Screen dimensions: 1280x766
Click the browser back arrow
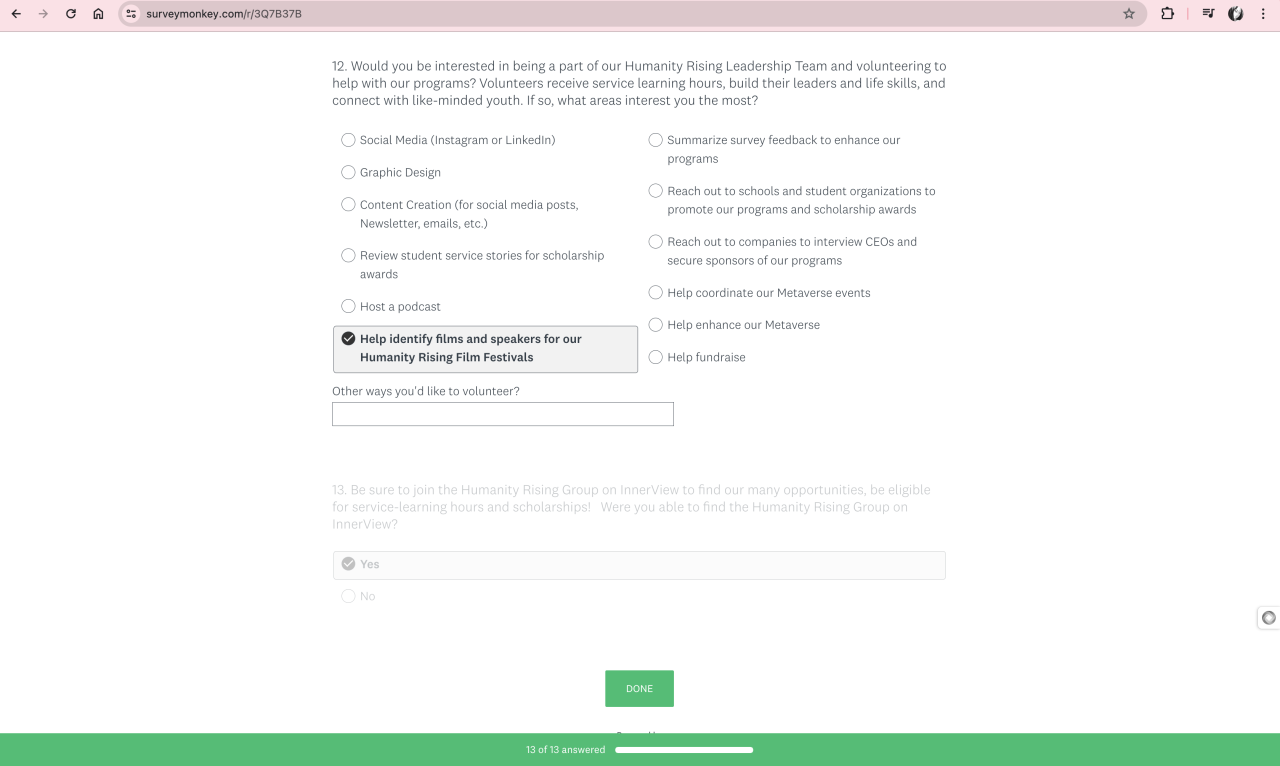16,14
